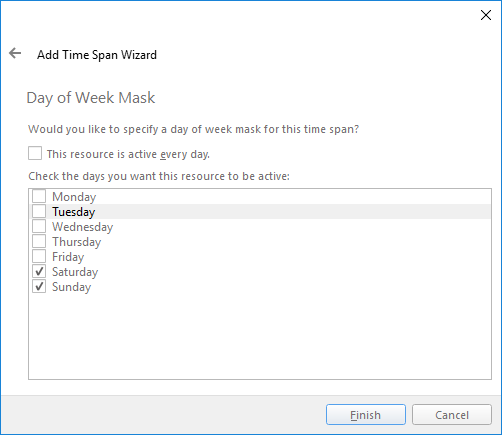Screen dimensions: 502x435
Task: Check the Wednesday checkbox
Action: (39, 226)
